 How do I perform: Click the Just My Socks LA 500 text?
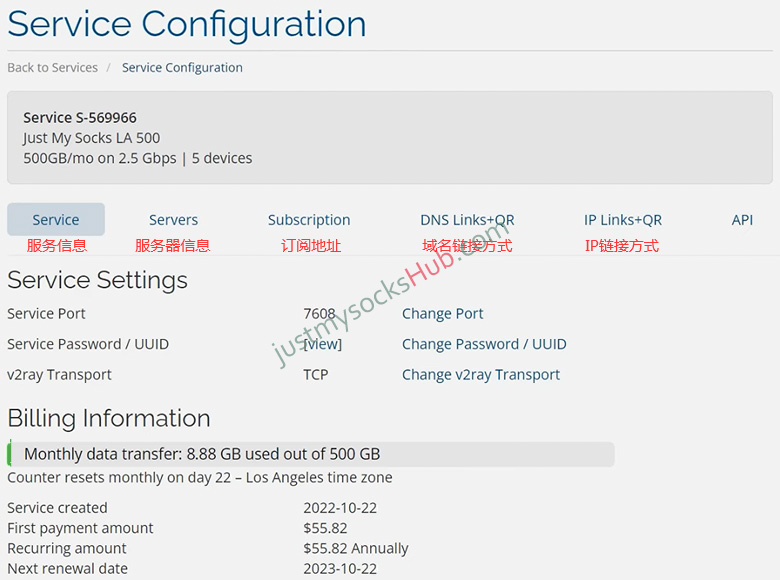[92, 138]
